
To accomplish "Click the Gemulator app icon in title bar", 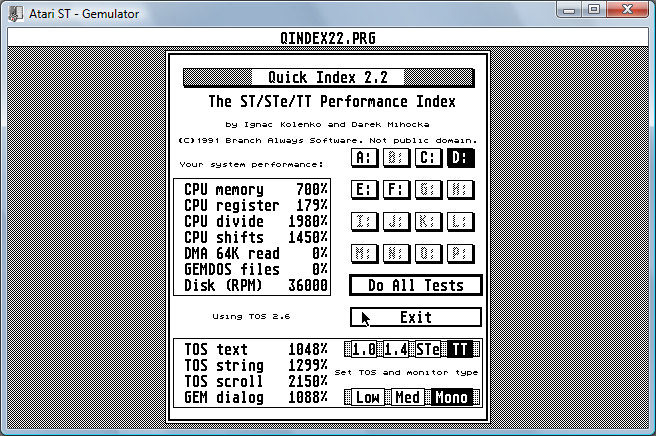I will [x=15, y=13].
